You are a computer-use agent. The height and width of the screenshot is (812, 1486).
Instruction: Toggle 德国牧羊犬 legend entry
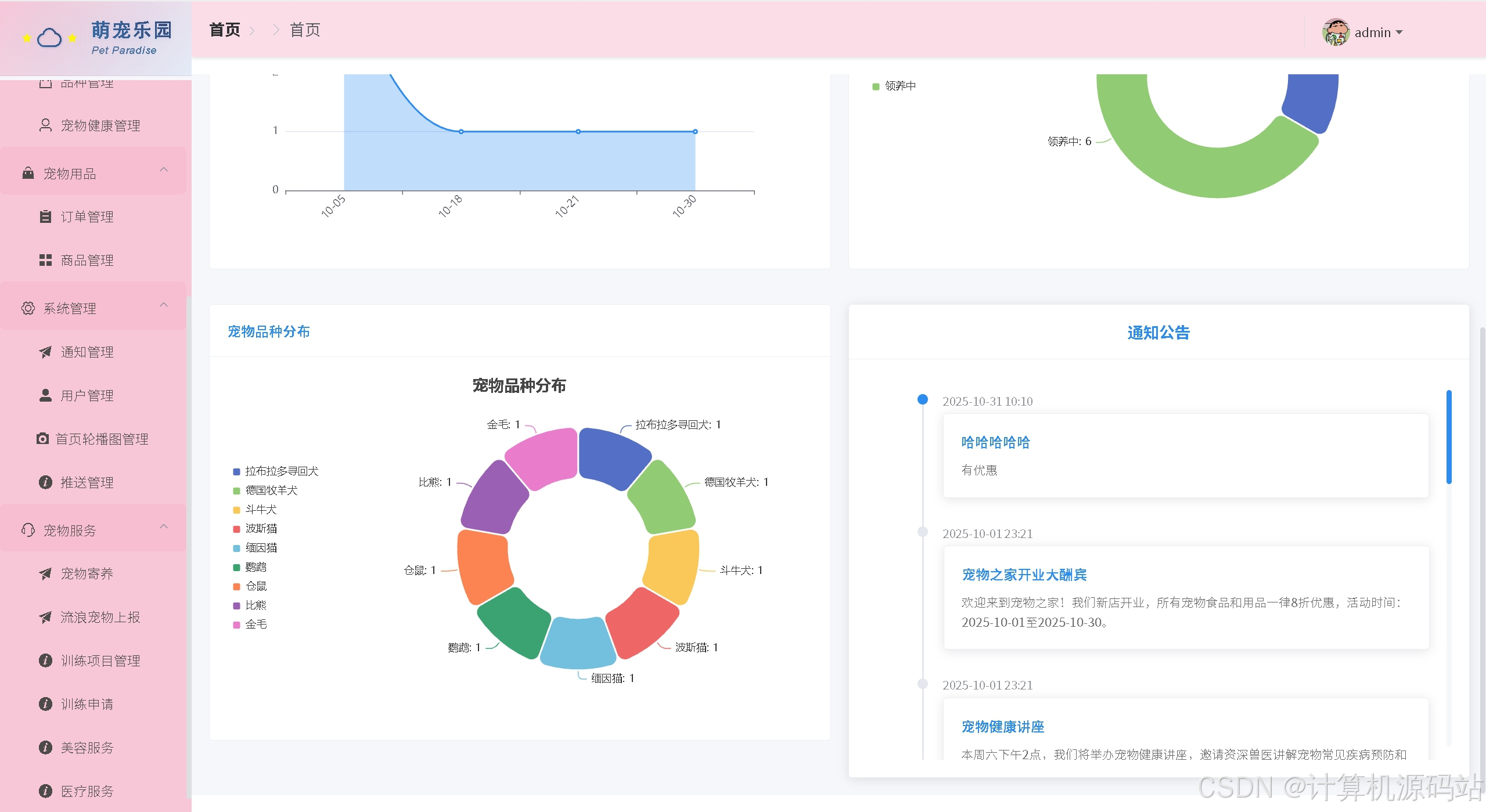tap(265, 490)
